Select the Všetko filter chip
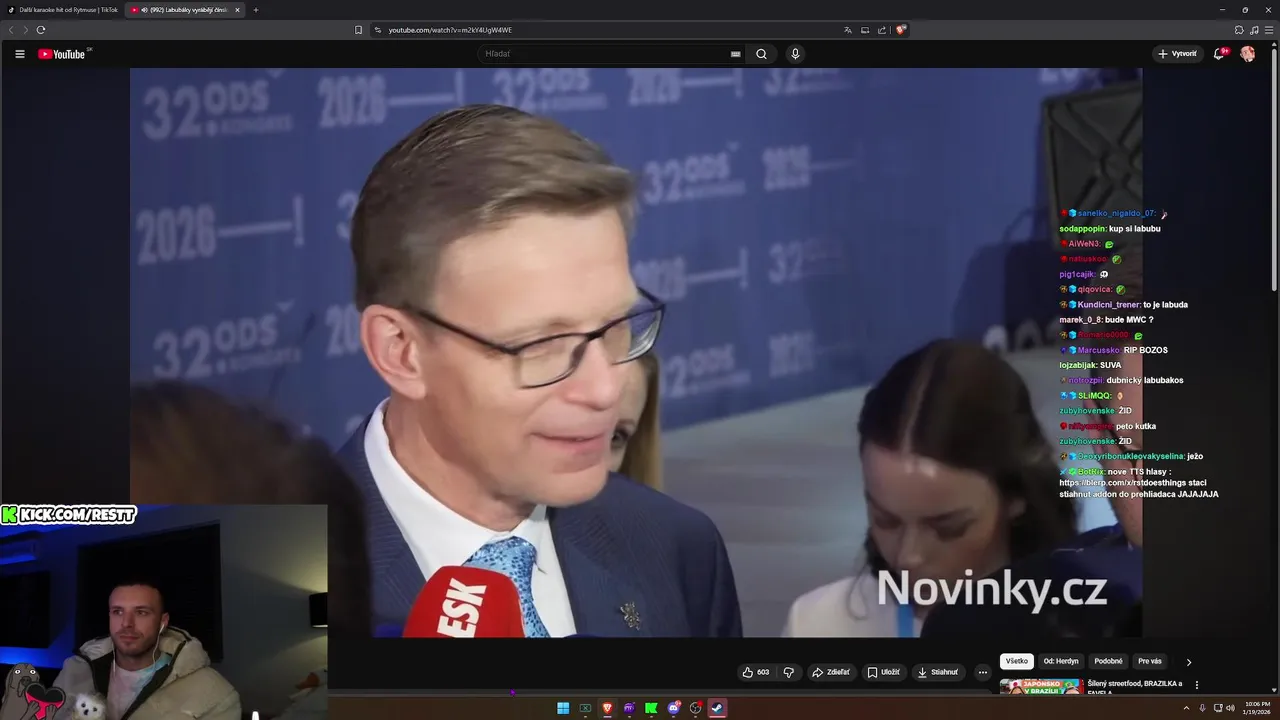 pos(1017,661)
